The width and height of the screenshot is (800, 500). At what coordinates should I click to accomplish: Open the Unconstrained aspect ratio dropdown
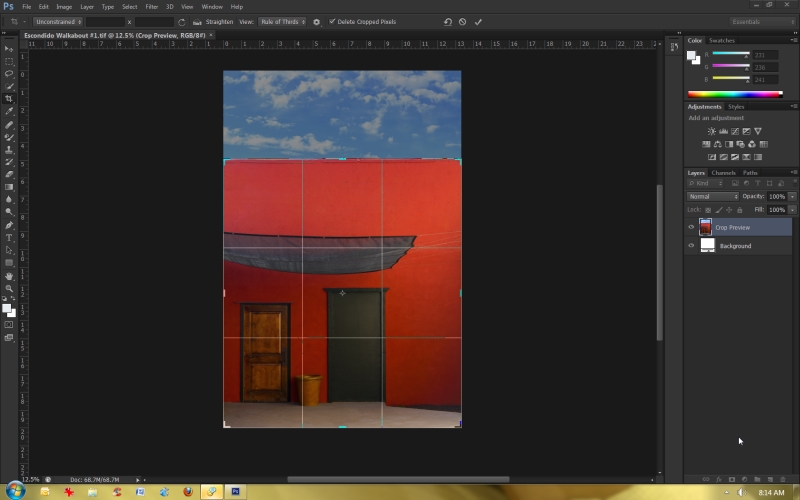[55, 21]
